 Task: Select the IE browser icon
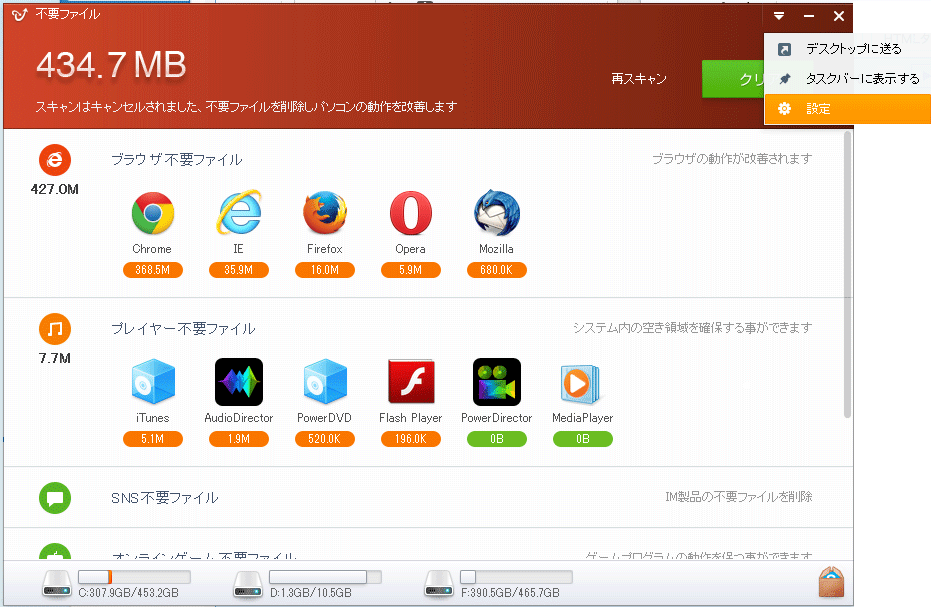pyautogui.click(x=239, y=212)
